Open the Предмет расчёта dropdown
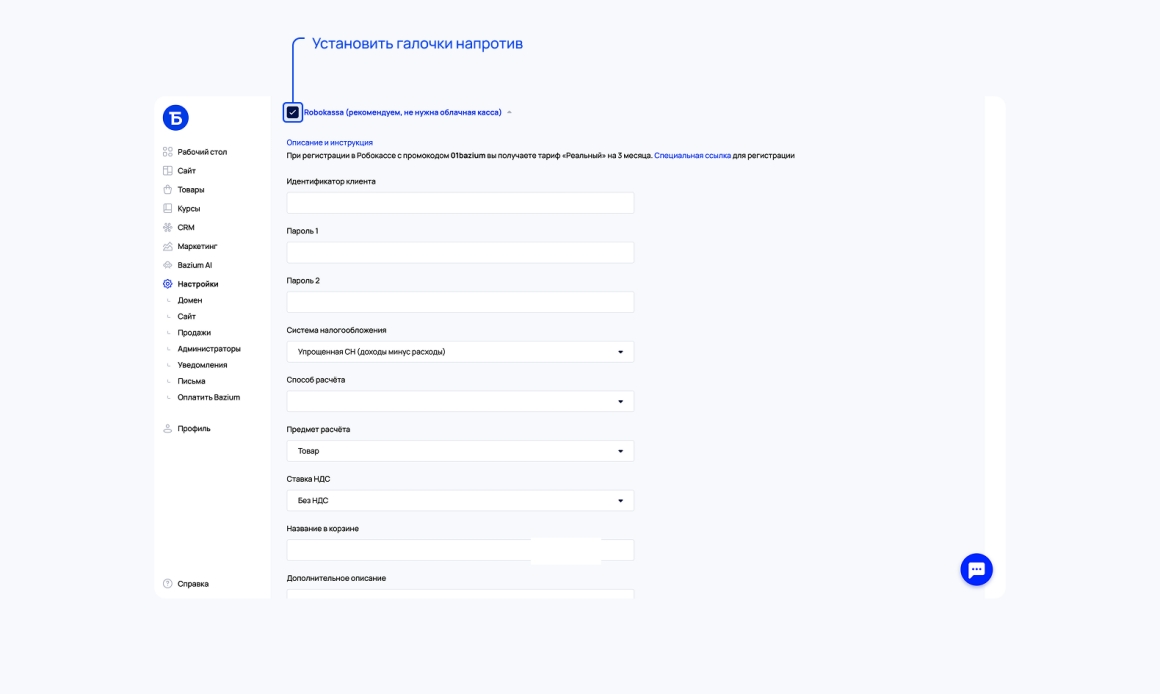Viewport: 1160px width, 694px height. coord(460,451)
